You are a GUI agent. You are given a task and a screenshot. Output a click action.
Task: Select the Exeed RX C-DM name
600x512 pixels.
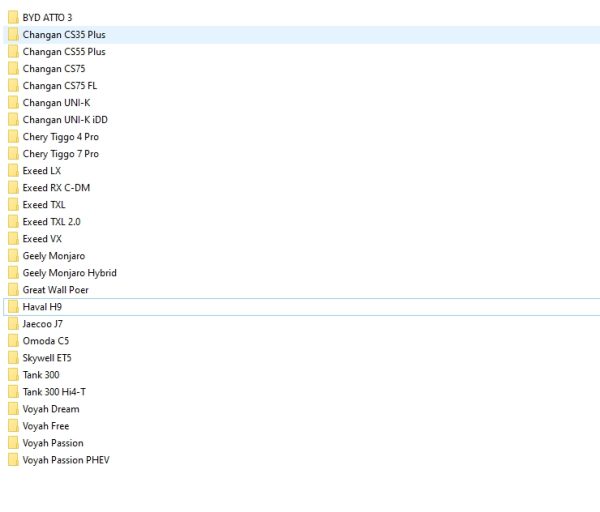click(56, 188)
